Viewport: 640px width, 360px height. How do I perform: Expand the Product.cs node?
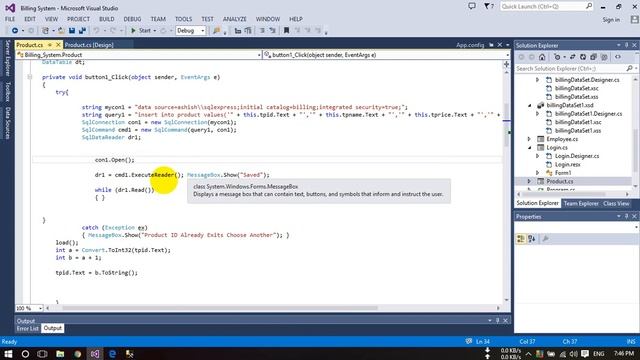point(529,181)
